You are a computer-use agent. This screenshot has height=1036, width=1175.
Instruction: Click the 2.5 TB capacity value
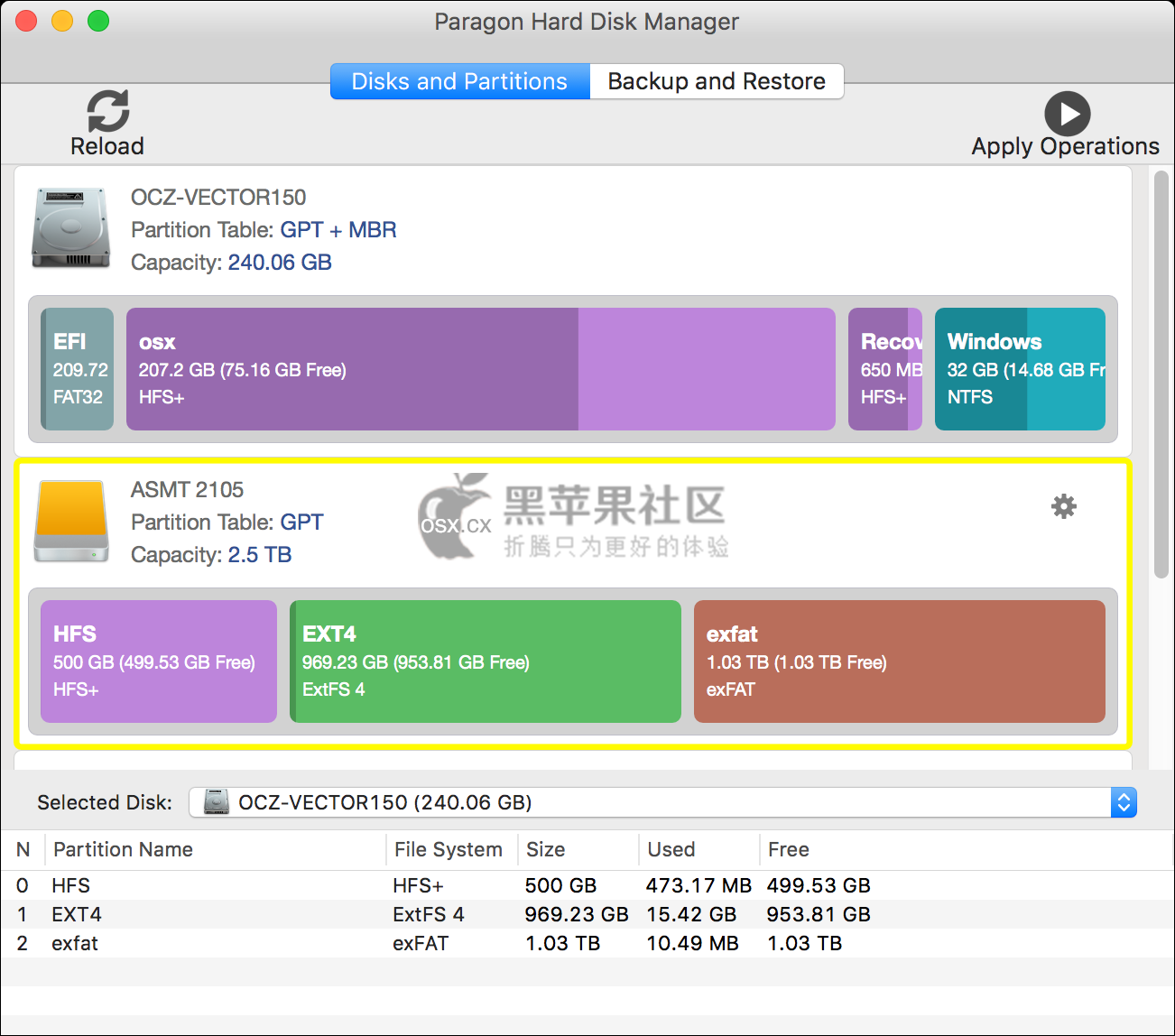click(260, 554)
